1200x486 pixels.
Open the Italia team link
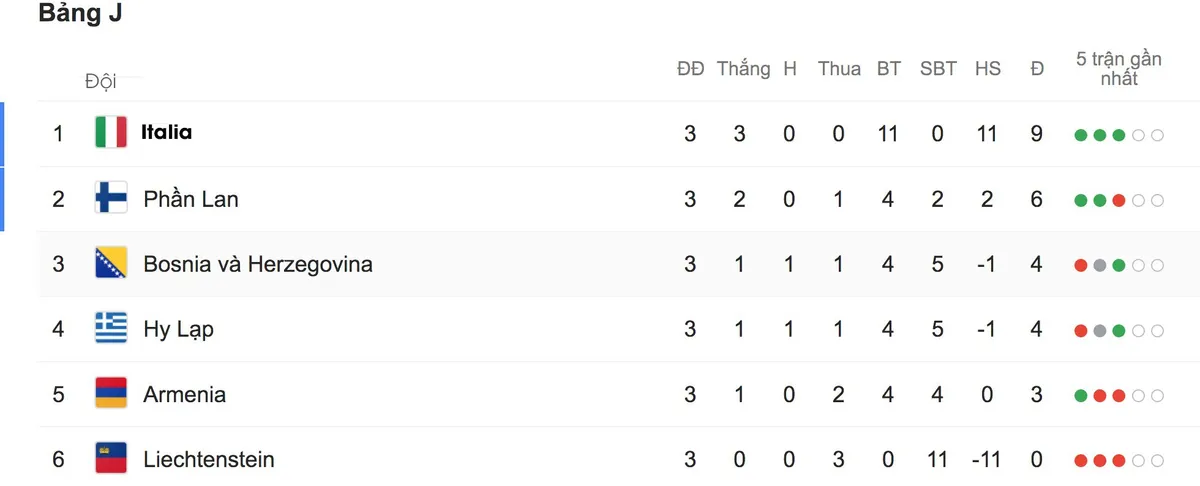pos(166,132)
